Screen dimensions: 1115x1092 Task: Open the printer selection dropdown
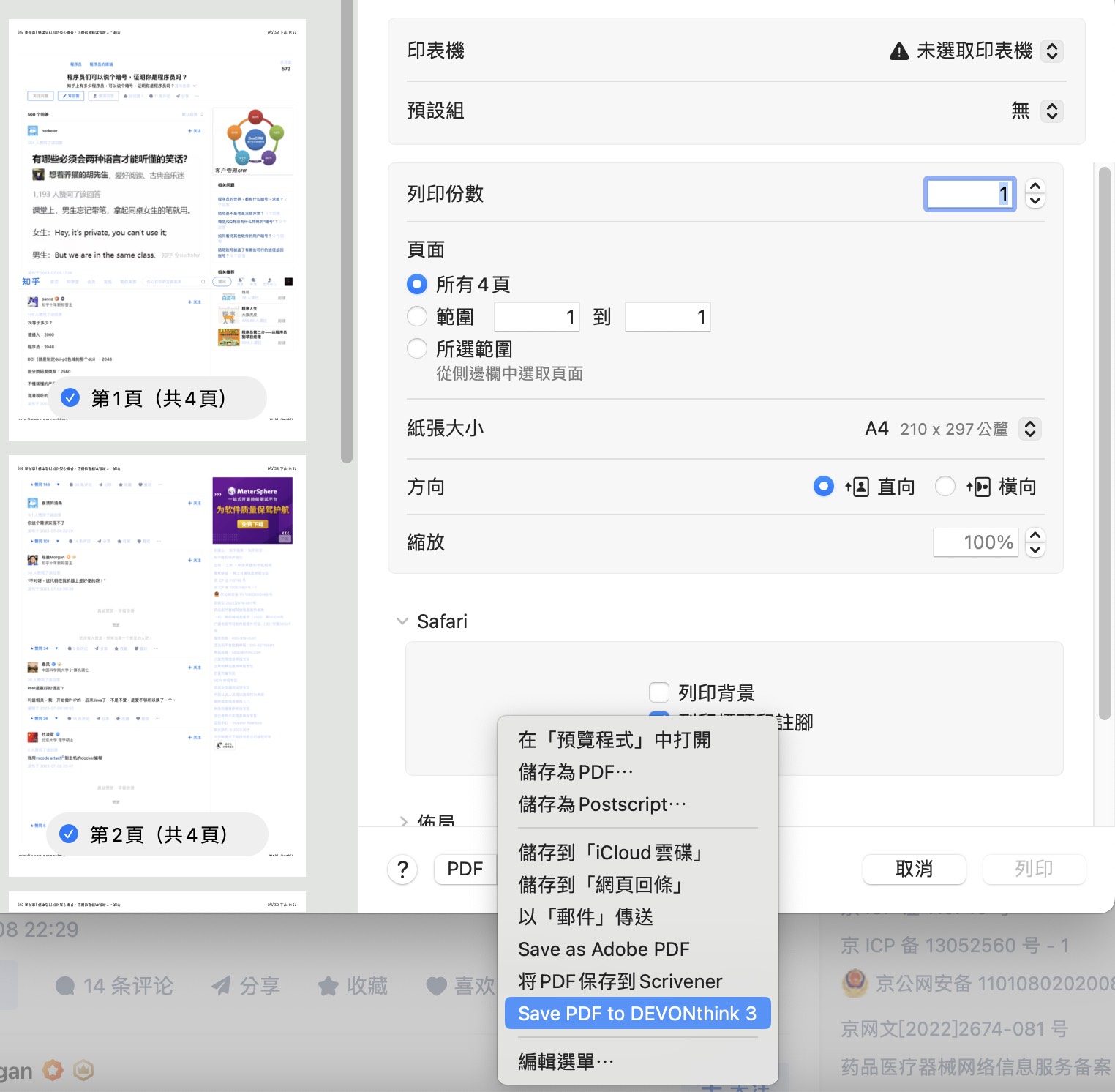pos(1051,51)
